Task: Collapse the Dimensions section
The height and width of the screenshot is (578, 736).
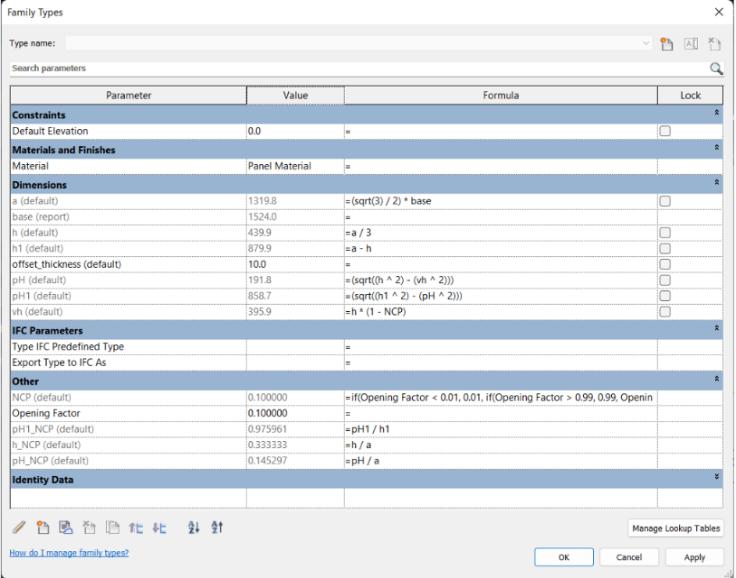Action: coord(717,183)
